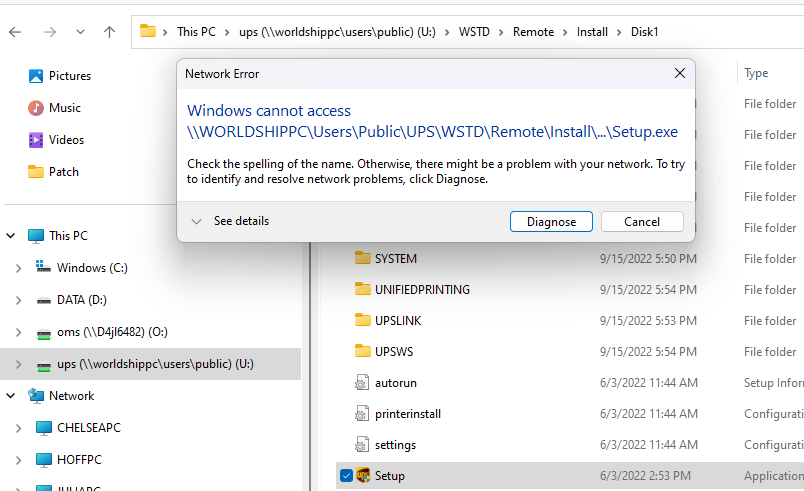Select Disk1 in the breadcrumb path
The height and width of the screenshot is (491, 804).
tap(645, 32)
